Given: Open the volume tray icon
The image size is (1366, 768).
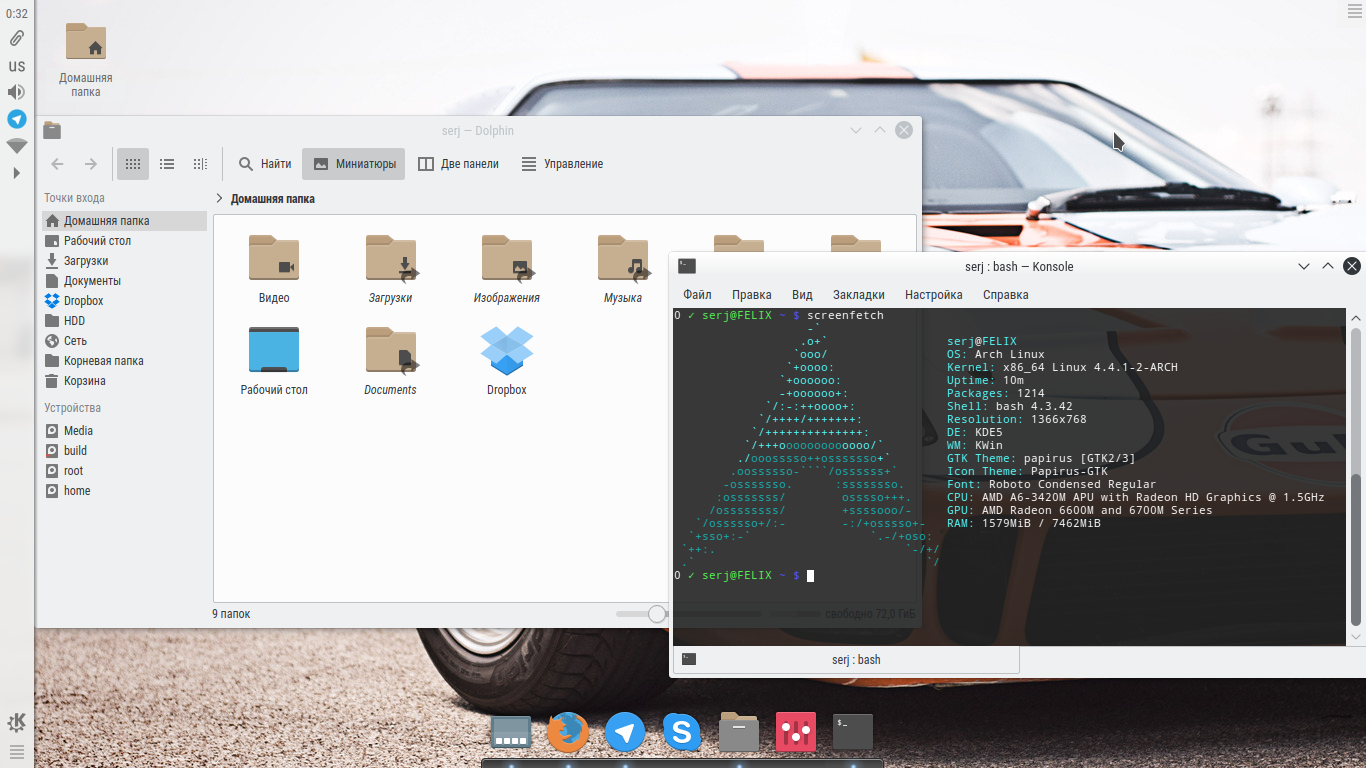Looking at the screenshot, I should click(17, 92).
